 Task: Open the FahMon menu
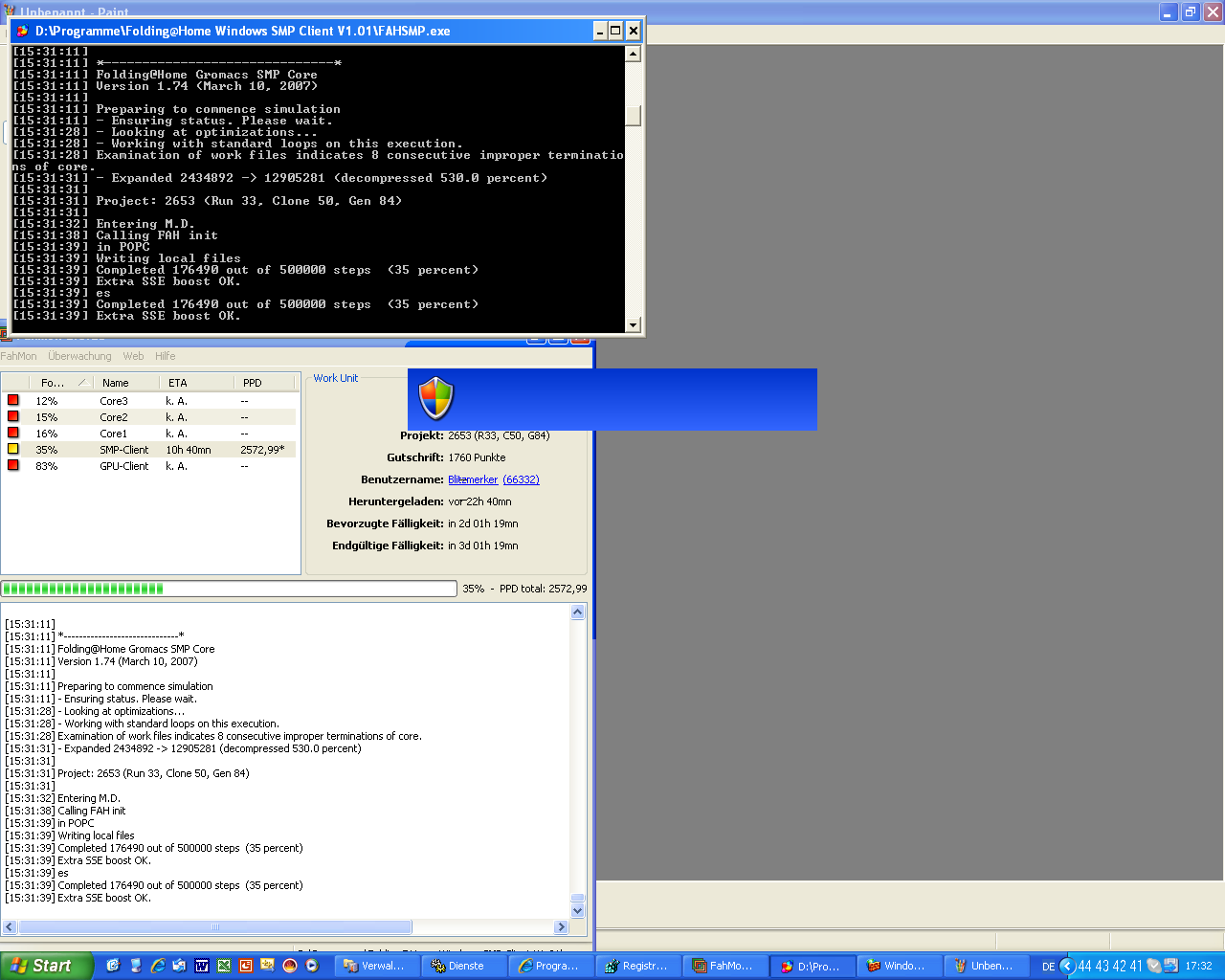[18, 356]
